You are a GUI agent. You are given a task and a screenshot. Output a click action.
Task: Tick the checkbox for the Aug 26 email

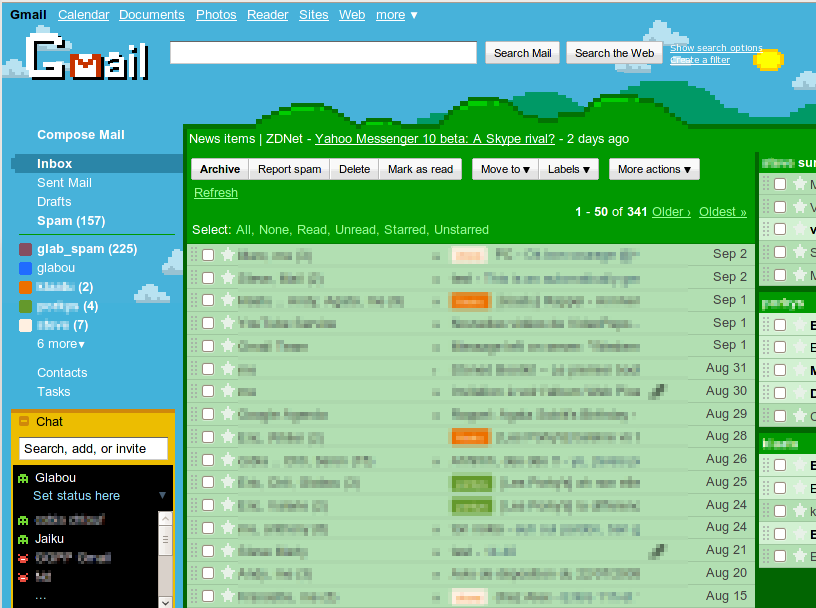tap(208, 460)
